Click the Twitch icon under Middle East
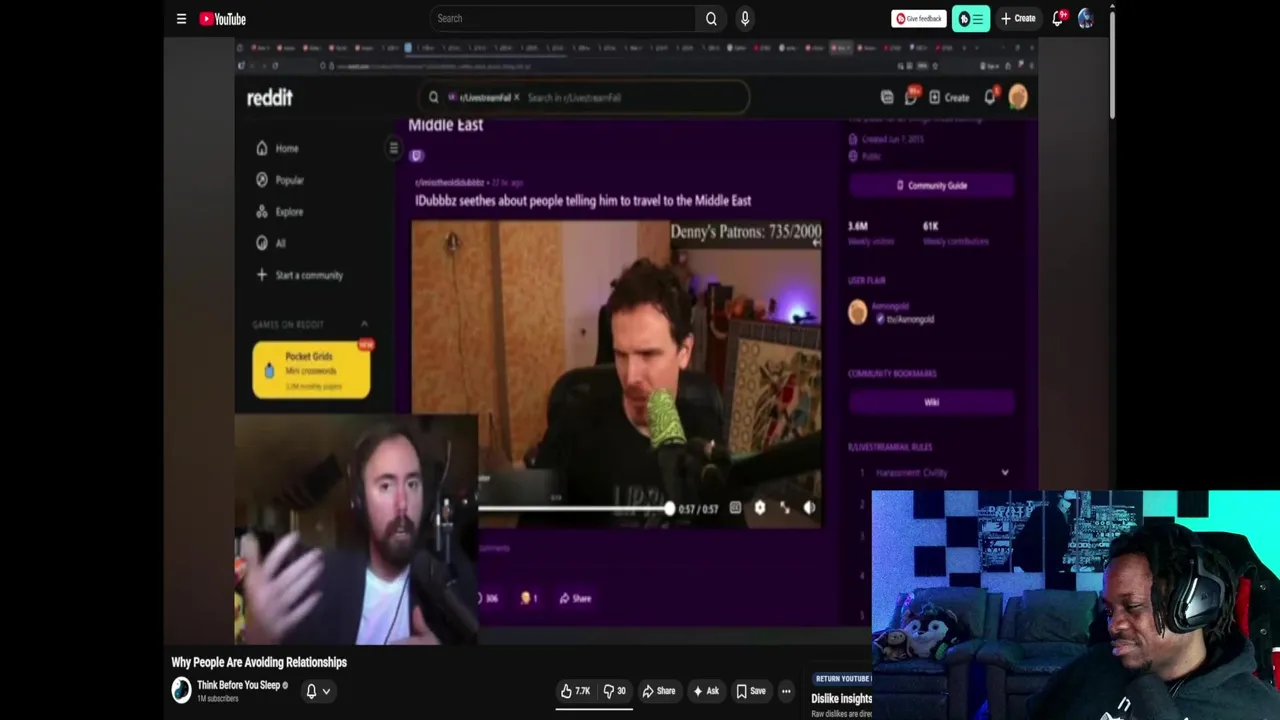This screenshot has height=720, width=1280. (417, 155)
